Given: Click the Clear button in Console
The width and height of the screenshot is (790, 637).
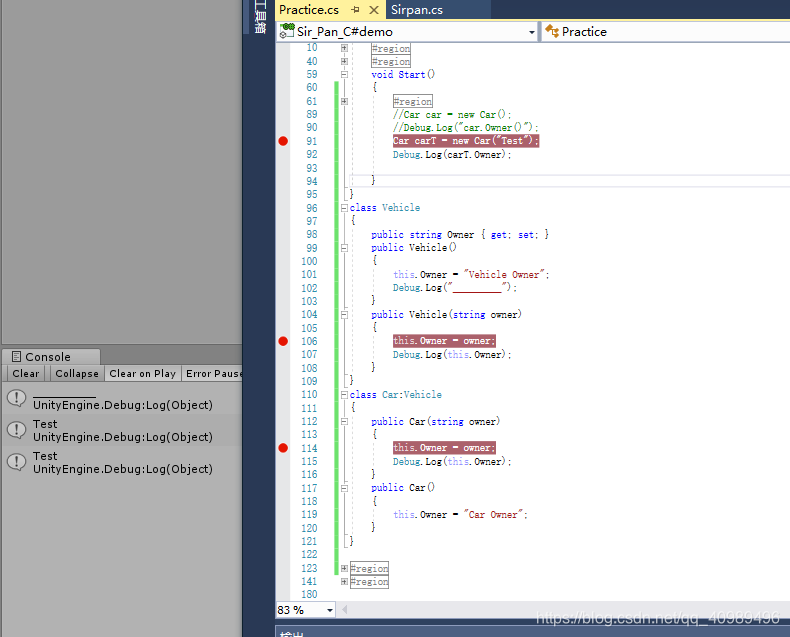Looking at the screenshot, I should pyautogui.click(x=26, y=373).
